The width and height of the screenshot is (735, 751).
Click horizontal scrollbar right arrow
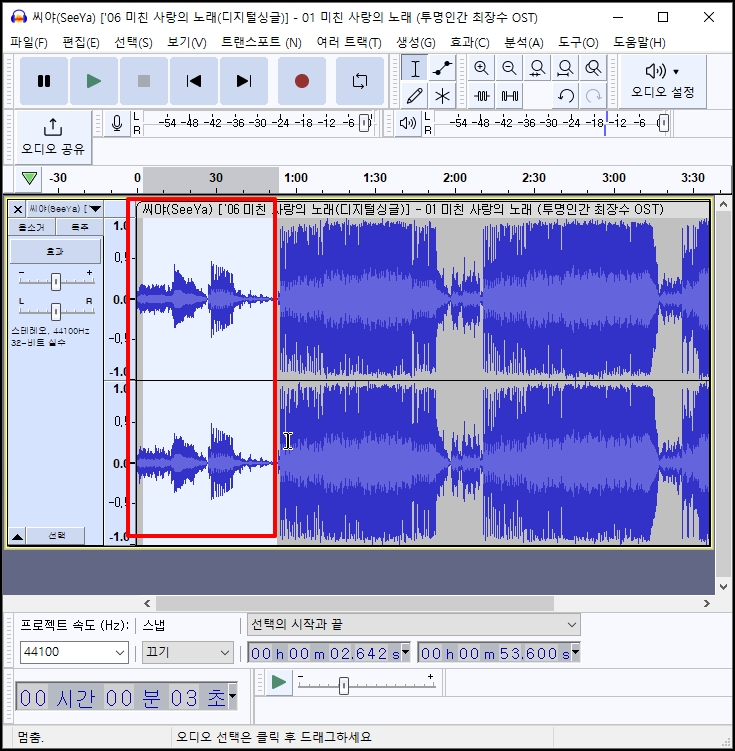tap(707, 603)
